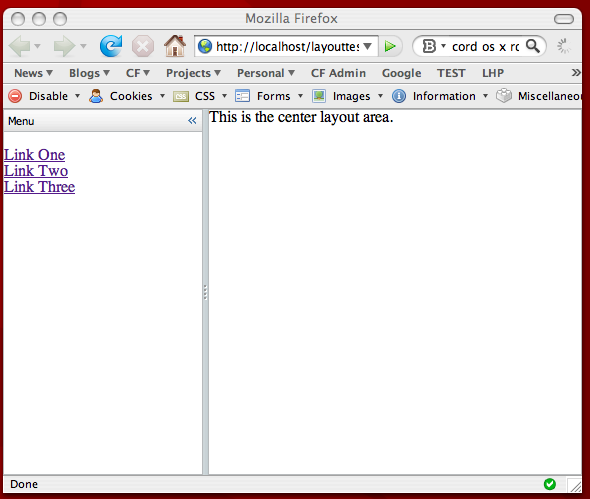Click the green Go arrow button

(390, 46)
